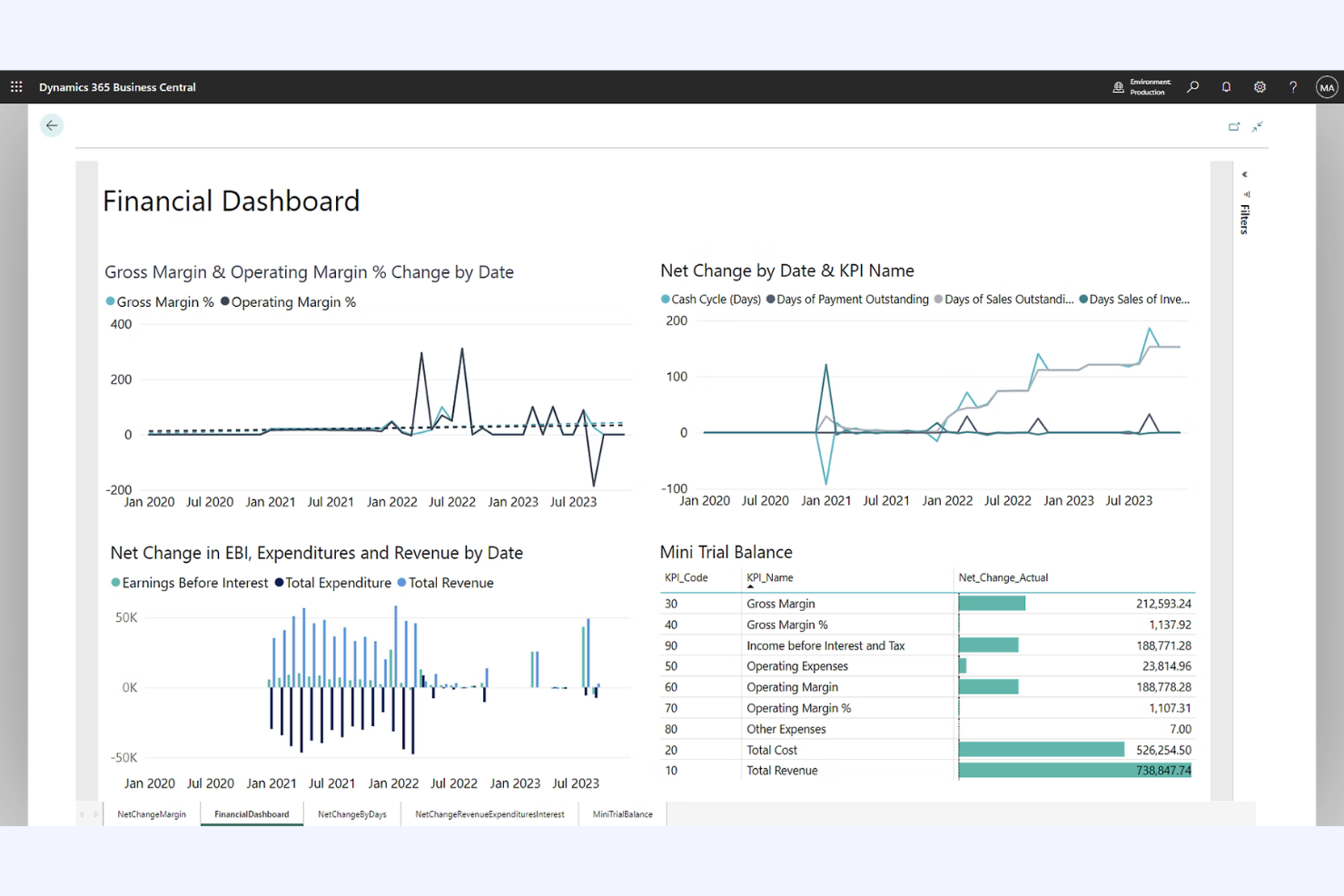Open the settings gear icon
Screen dimensions: 1344x896
1260,86
